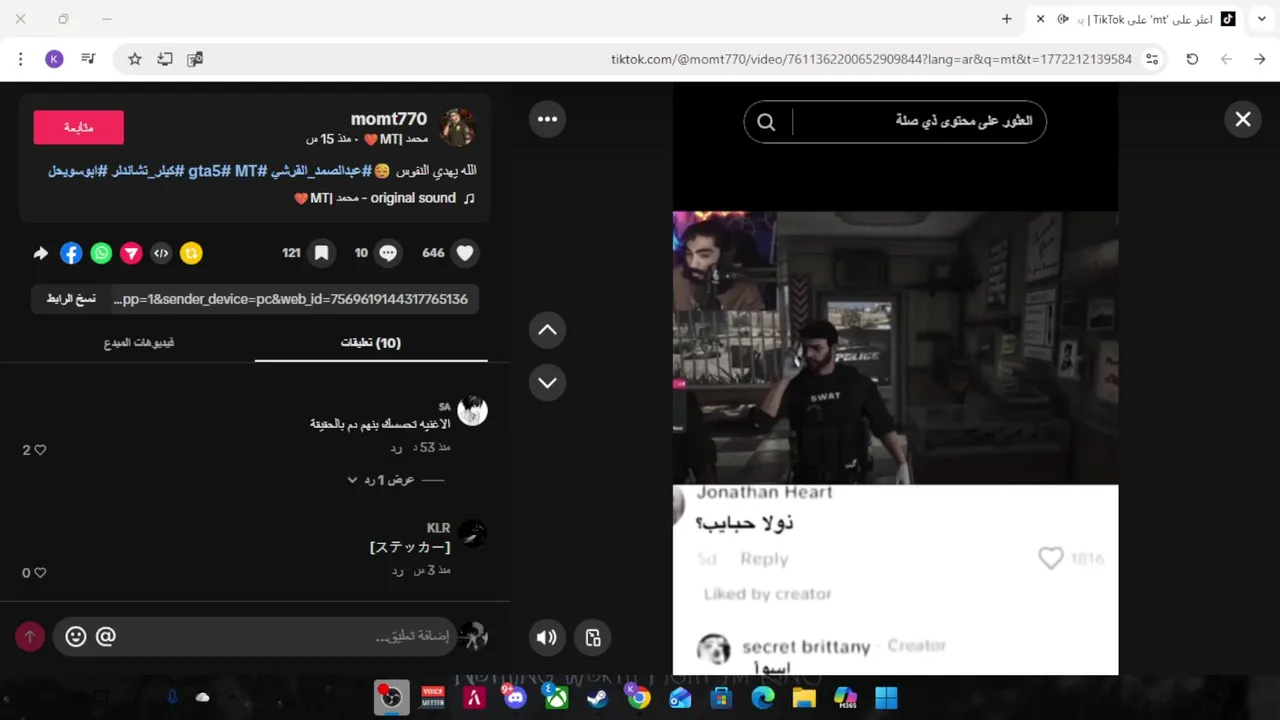
Task: Share the video to Facebook
Action: 71,253
